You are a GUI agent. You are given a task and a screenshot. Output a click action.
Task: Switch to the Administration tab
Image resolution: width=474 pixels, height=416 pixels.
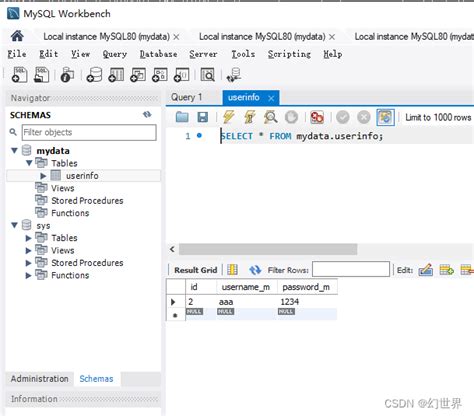[x=40, y=379]
